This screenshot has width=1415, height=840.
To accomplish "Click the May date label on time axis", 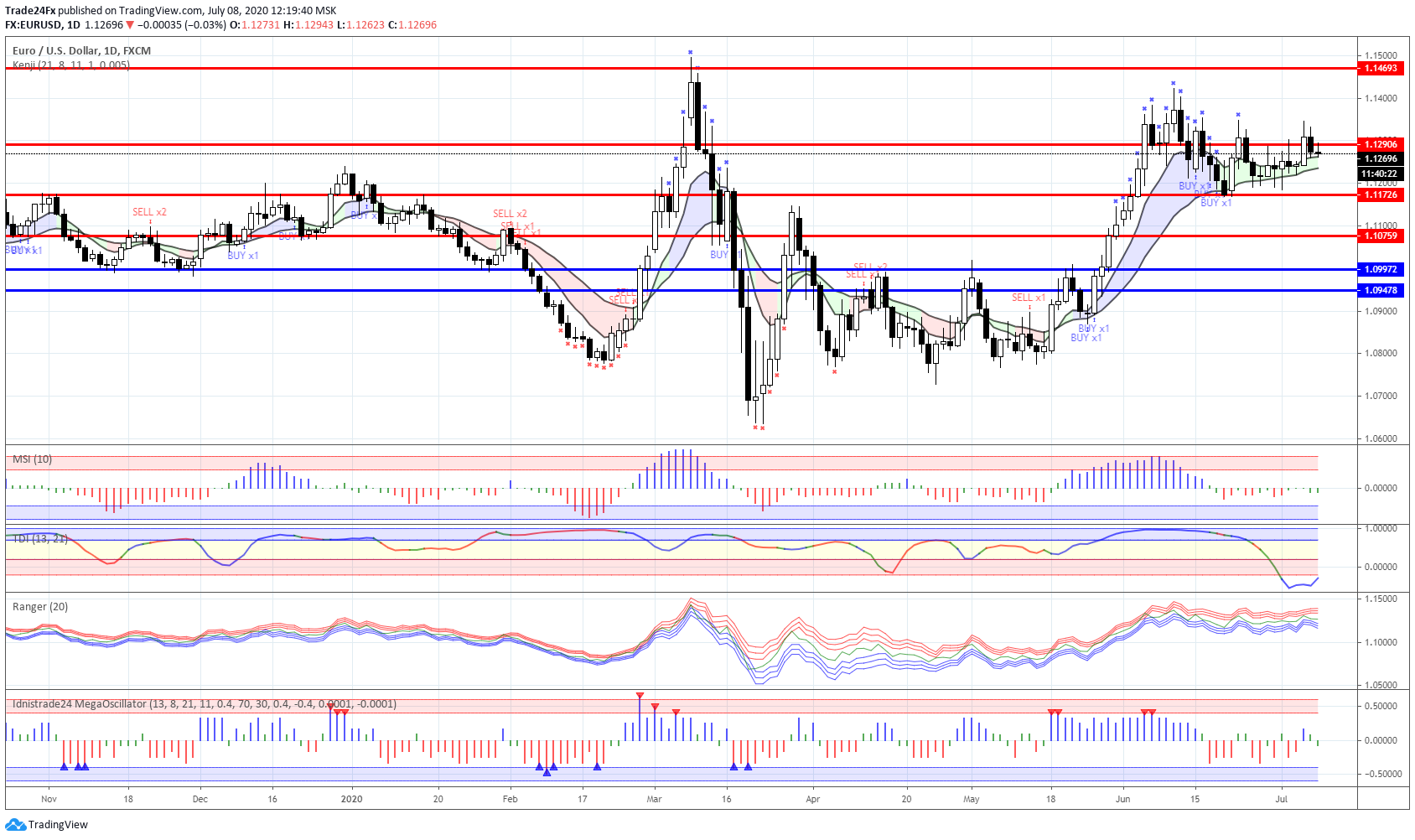I will tap(971, 799).
